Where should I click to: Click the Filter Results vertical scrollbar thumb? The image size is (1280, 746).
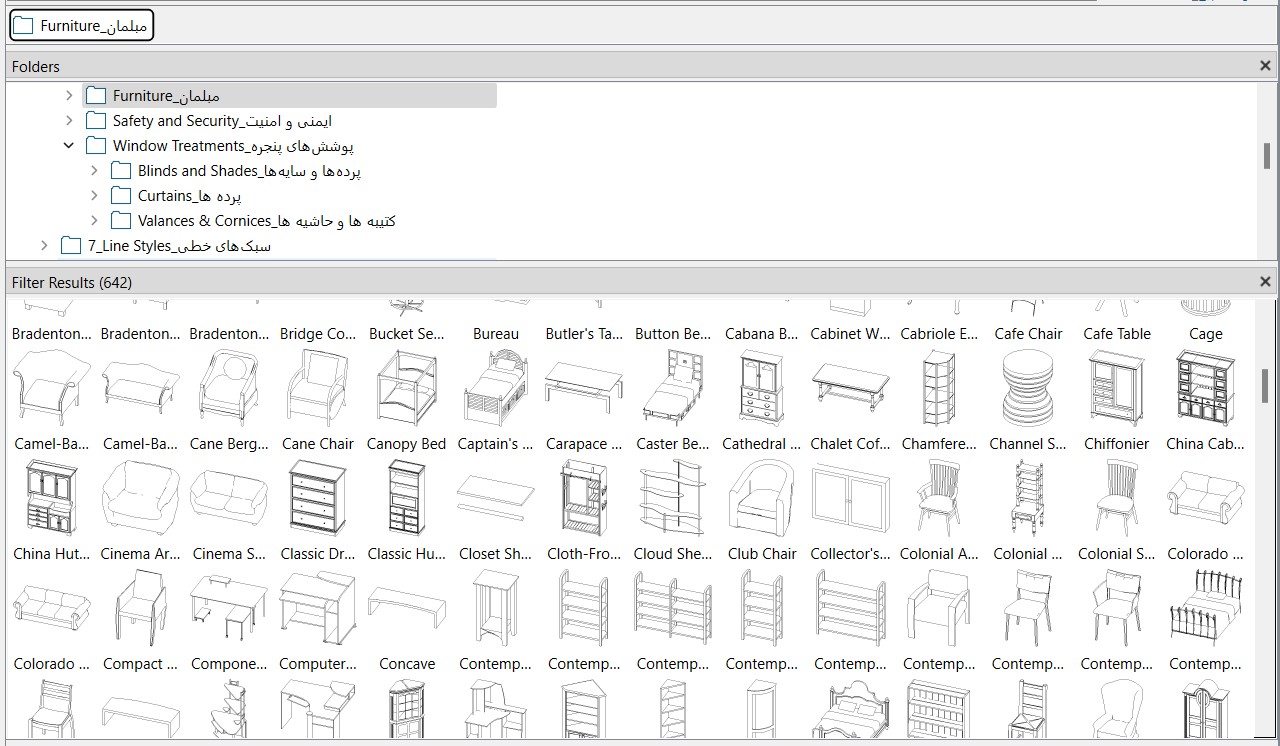[x=1265, y=385]
